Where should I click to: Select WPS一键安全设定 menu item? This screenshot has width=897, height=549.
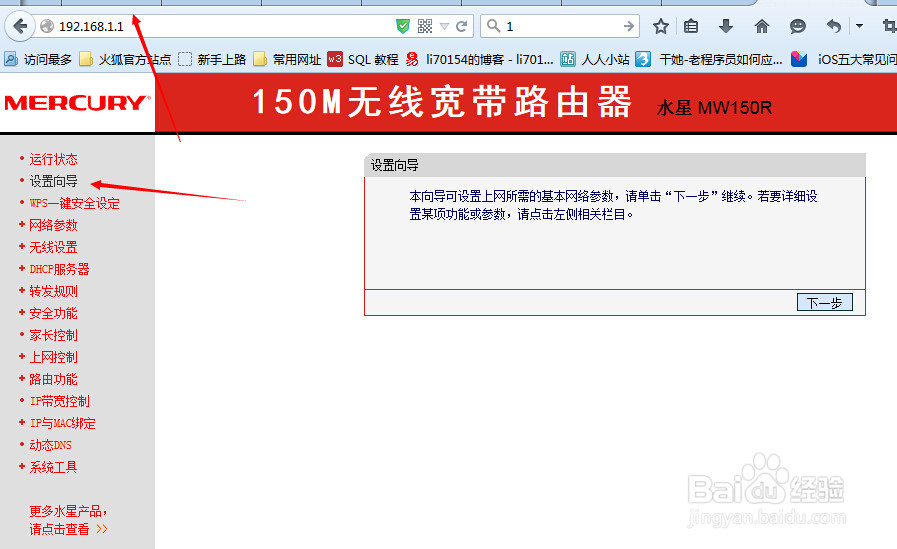click(x=74, y=203)
